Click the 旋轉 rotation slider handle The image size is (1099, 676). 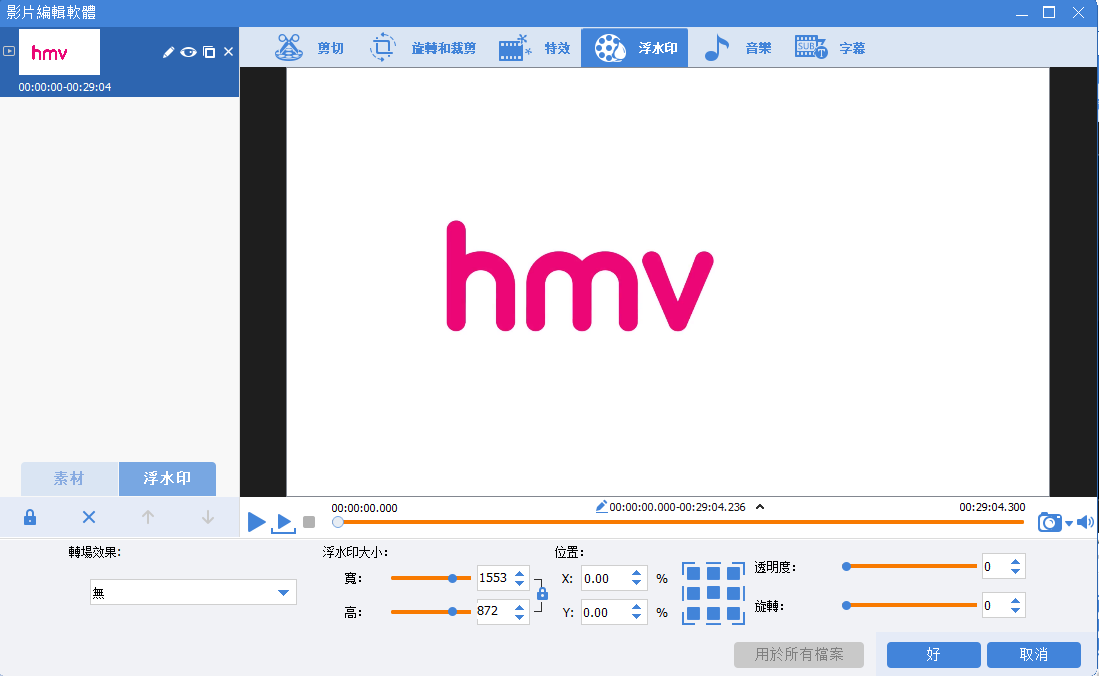click(847, 605)
